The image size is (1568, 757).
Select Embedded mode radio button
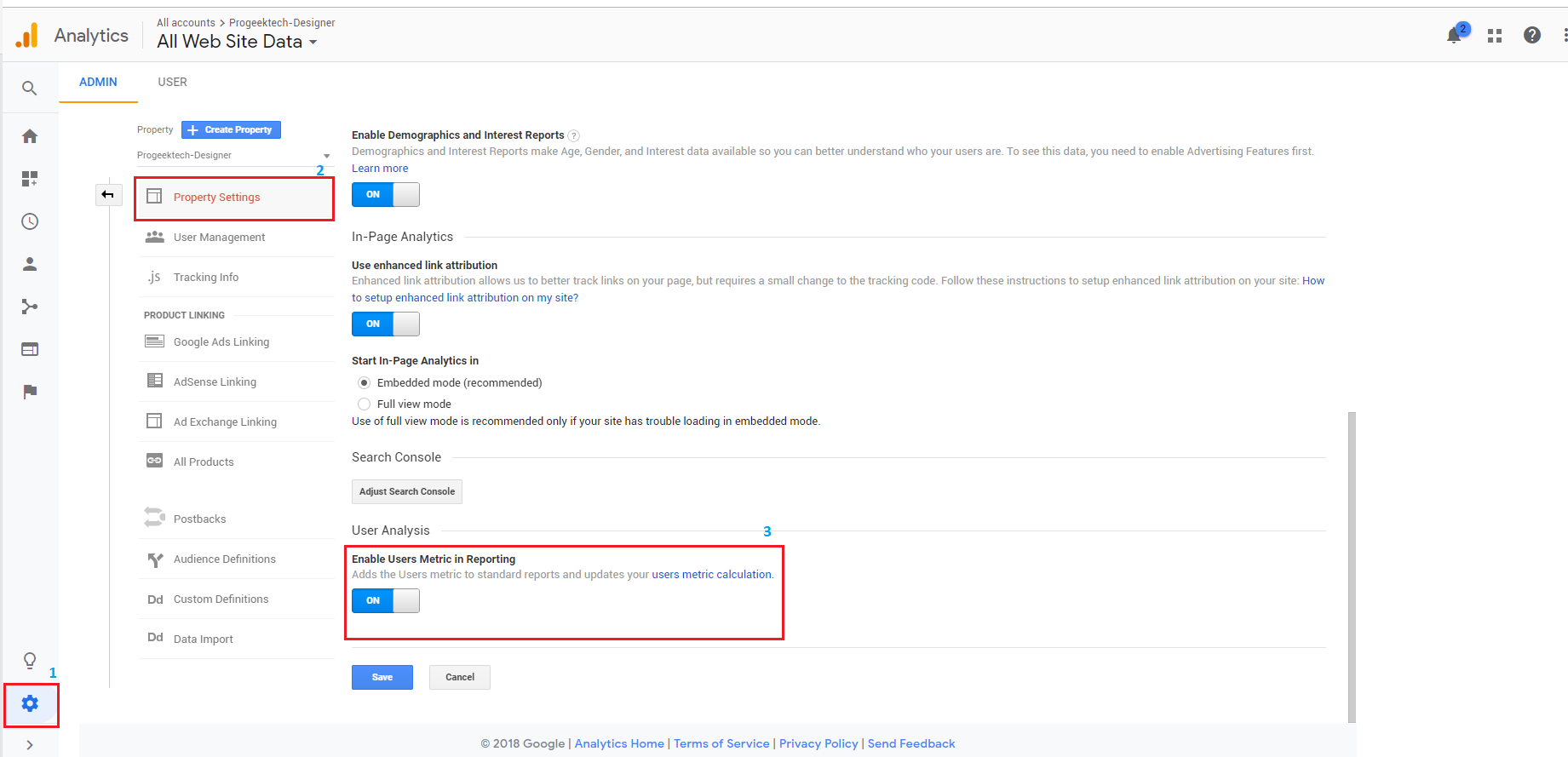[365, 383]
